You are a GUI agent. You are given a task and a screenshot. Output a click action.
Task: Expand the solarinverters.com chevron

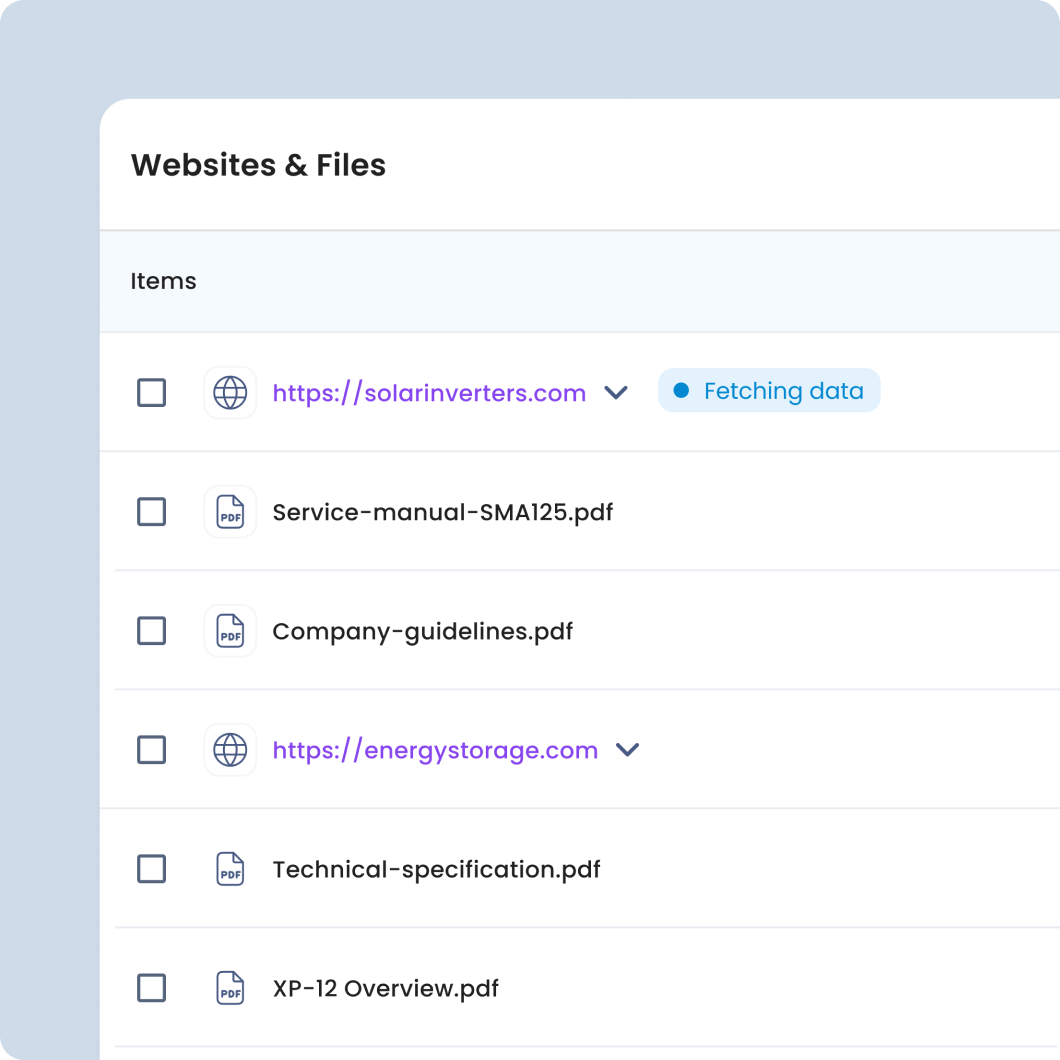point(616,393)
